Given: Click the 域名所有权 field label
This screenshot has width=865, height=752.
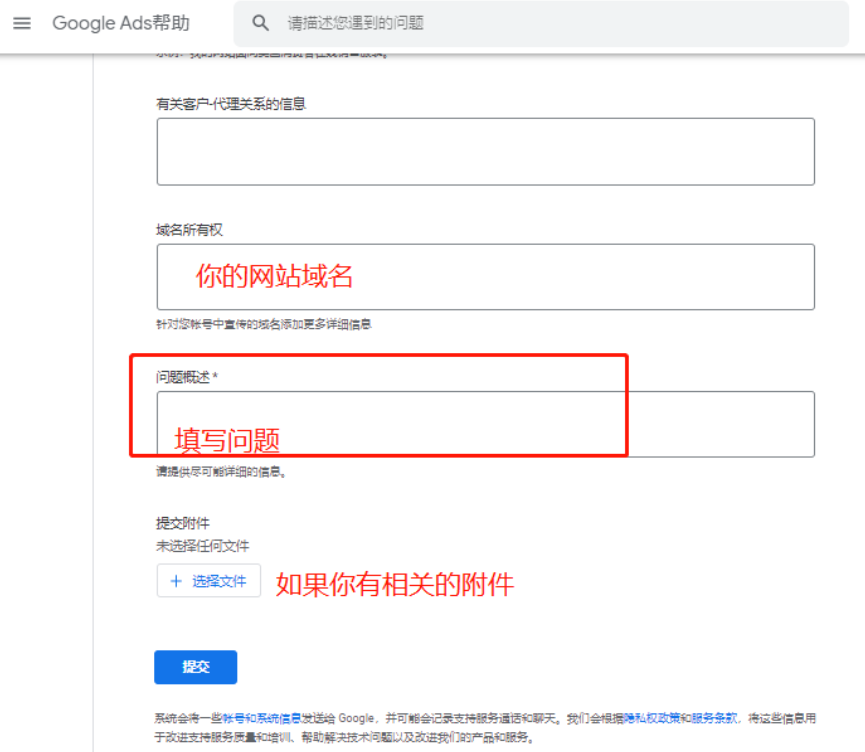Looking at the screenshot, I should point(189,229).
